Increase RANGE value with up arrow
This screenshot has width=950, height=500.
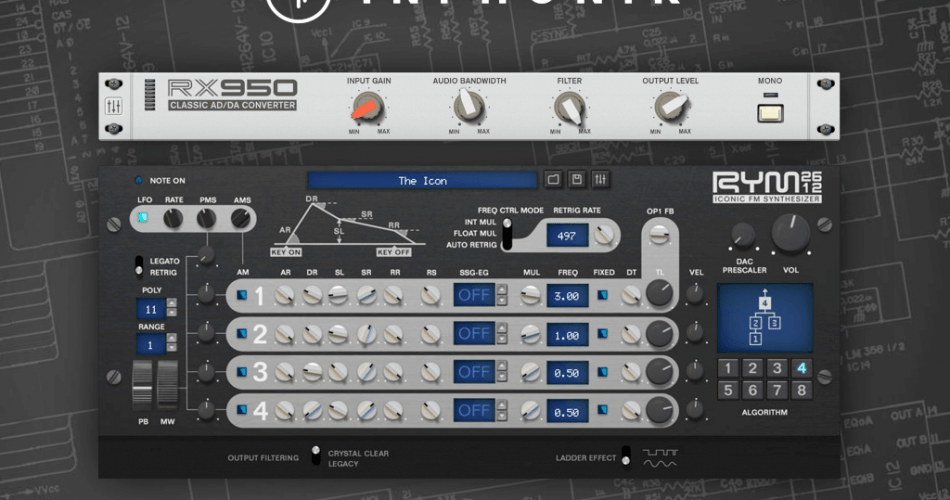coord(172,338)
